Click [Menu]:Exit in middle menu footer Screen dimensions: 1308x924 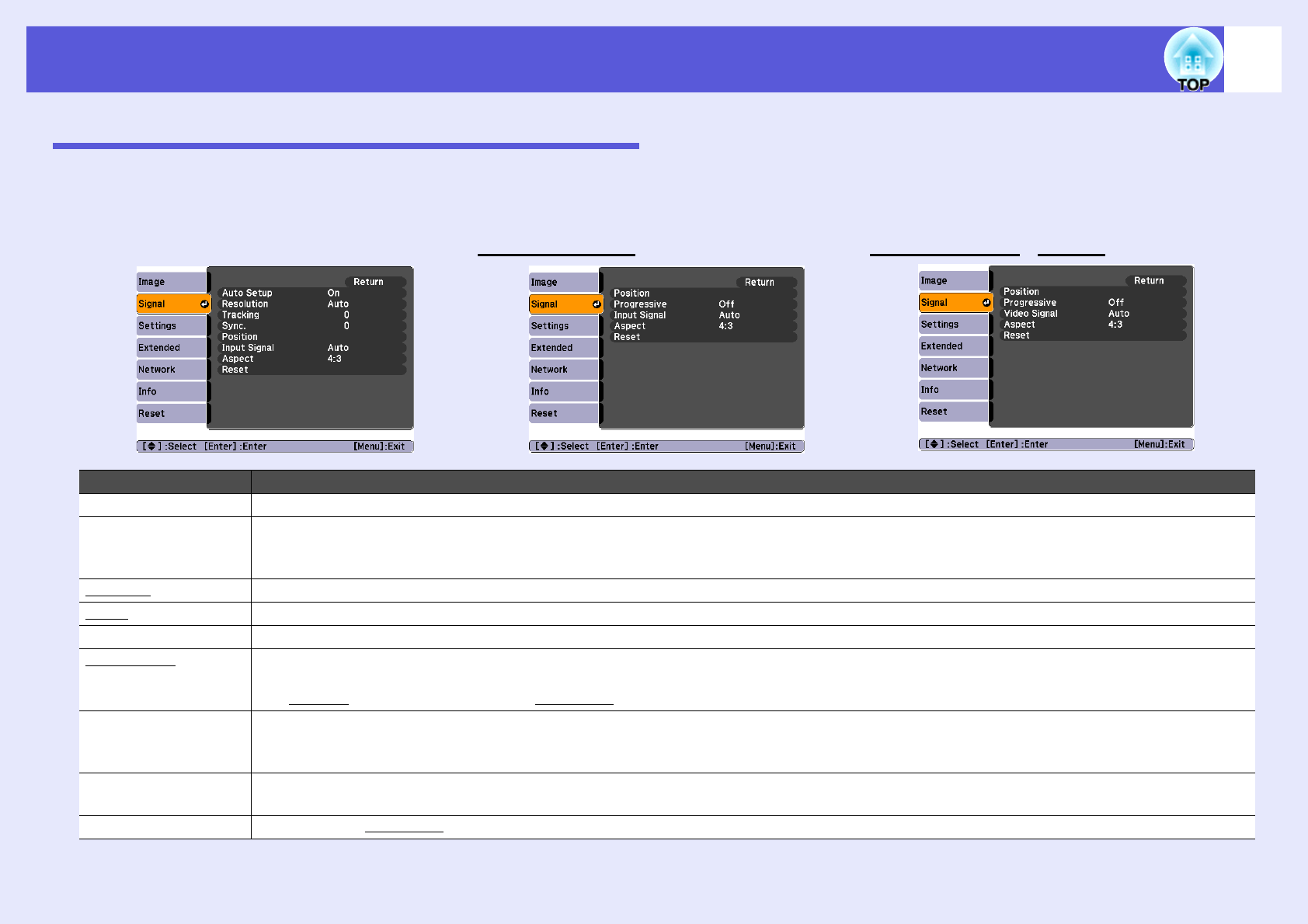771,446
